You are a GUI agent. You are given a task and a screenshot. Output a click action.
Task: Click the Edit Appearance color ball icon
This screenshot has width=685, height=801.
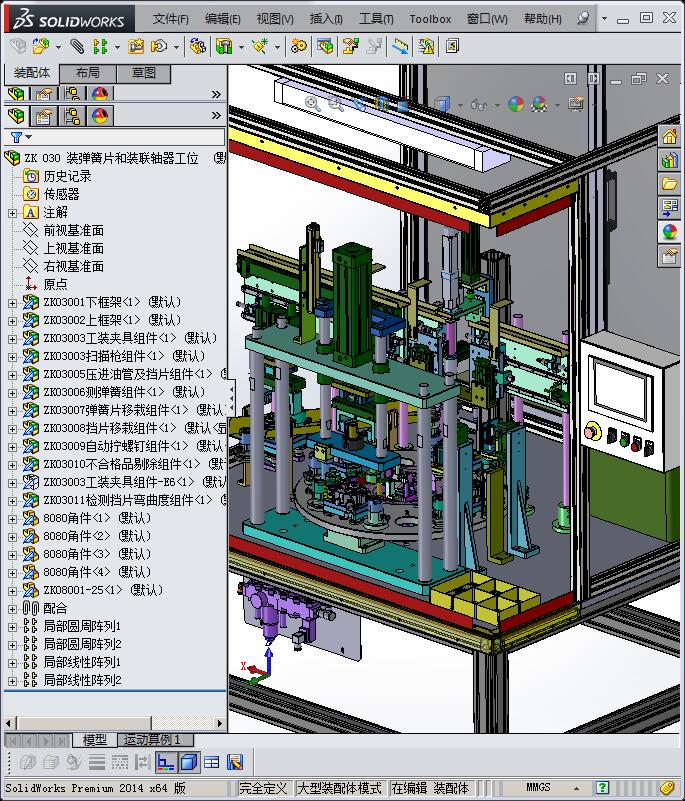tap(516, 104)
